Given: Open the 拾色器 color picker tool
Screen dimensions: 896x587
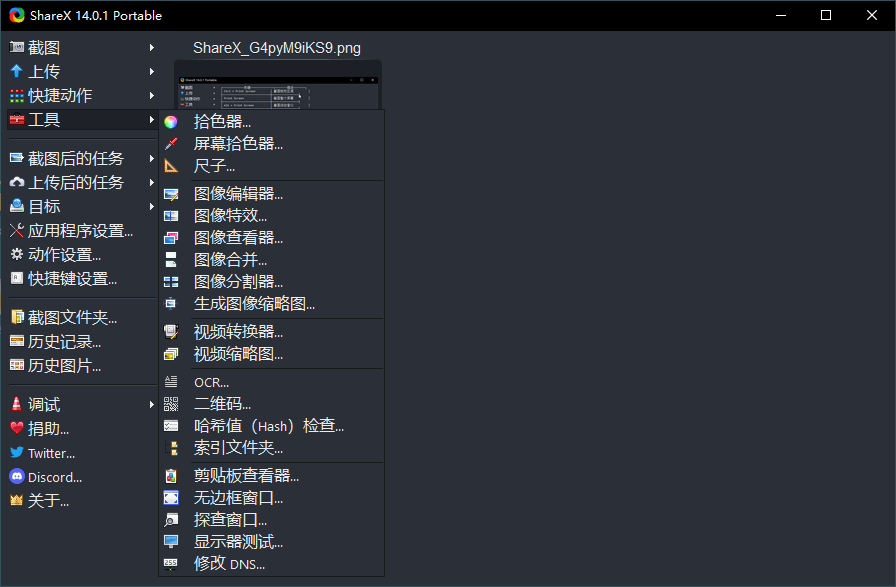Looking at the screenshot, I should click(x=224, y=120).
